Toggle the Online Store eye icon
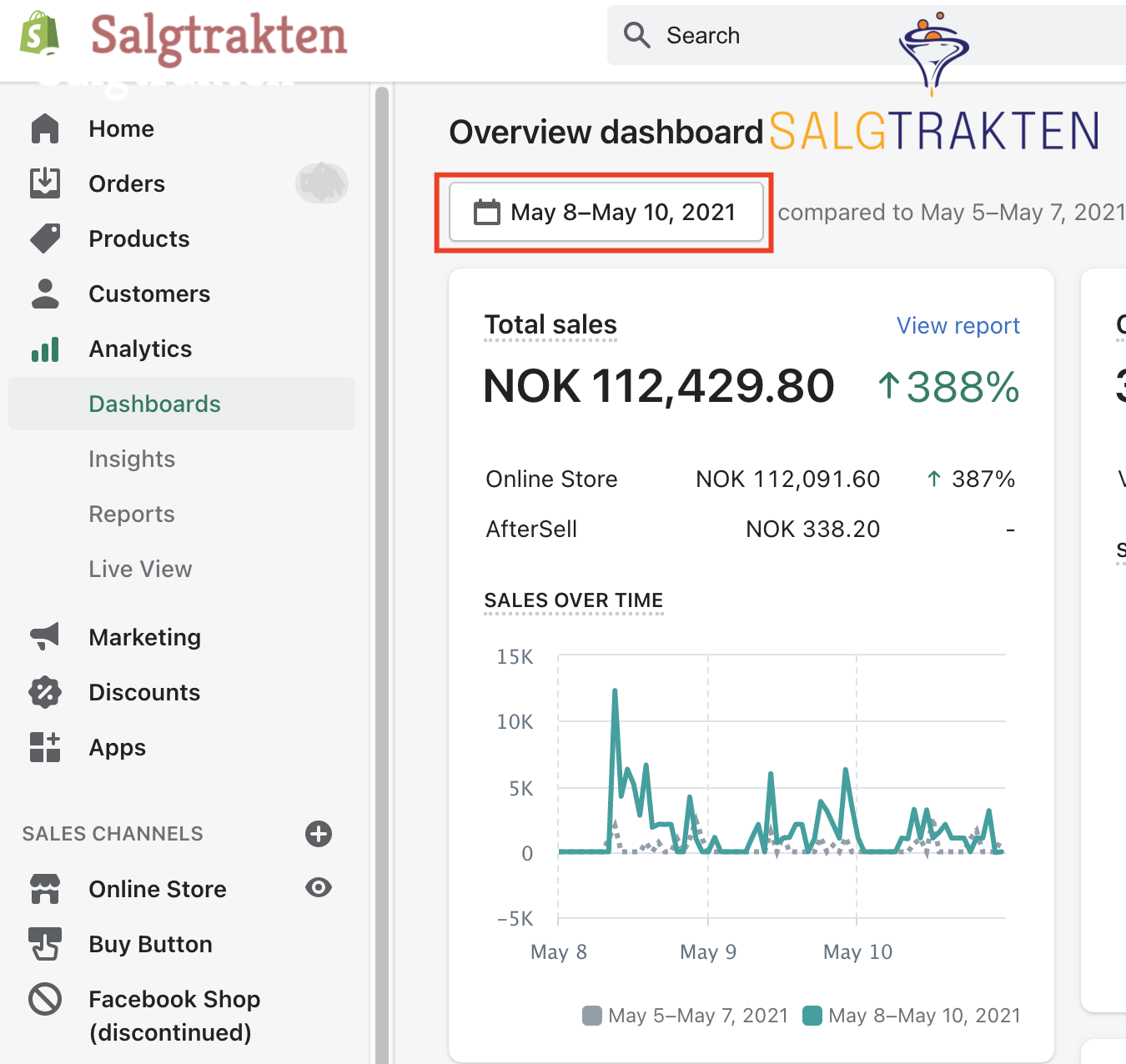The width and height of the screenshot is (1126, 1064). tap(319, 888)
